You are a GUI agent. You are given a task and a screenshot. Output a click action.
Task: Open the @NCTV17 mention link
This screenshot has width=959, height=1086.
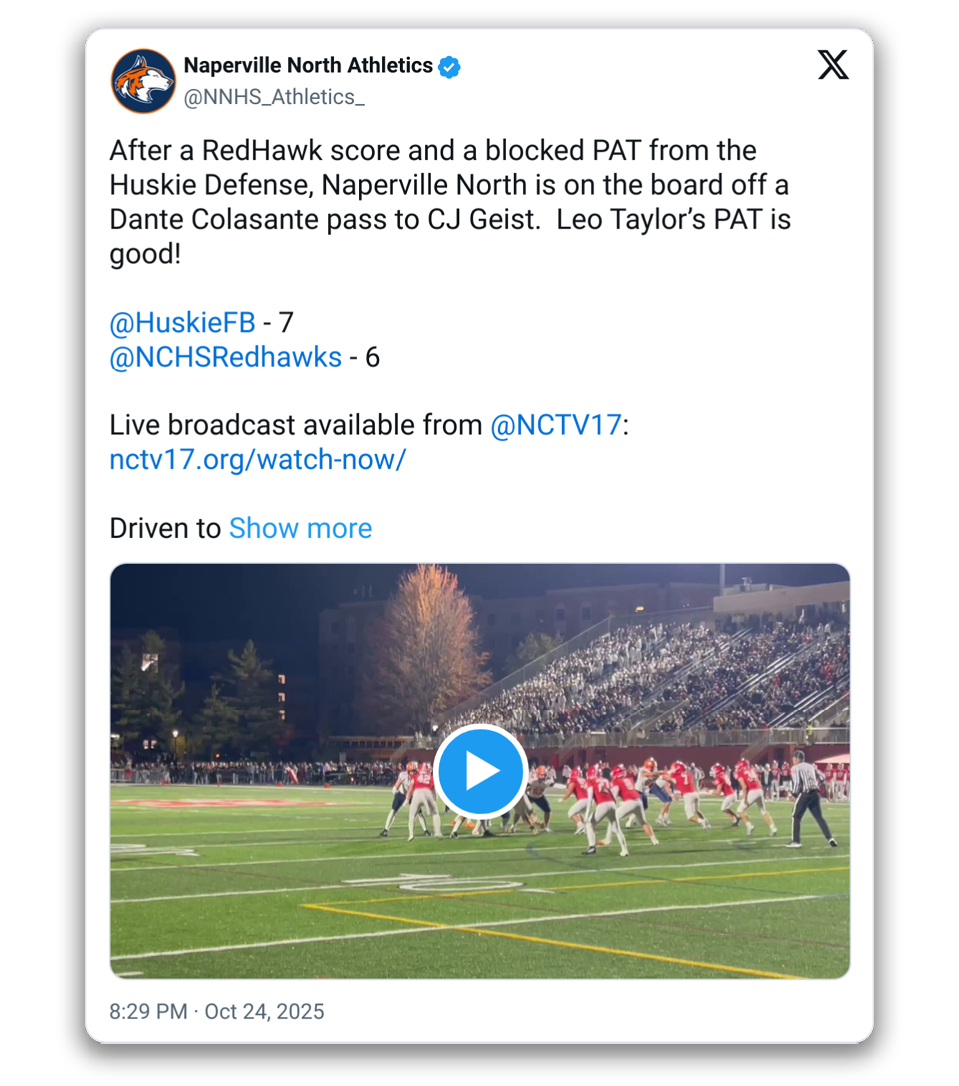click(556, 425)
